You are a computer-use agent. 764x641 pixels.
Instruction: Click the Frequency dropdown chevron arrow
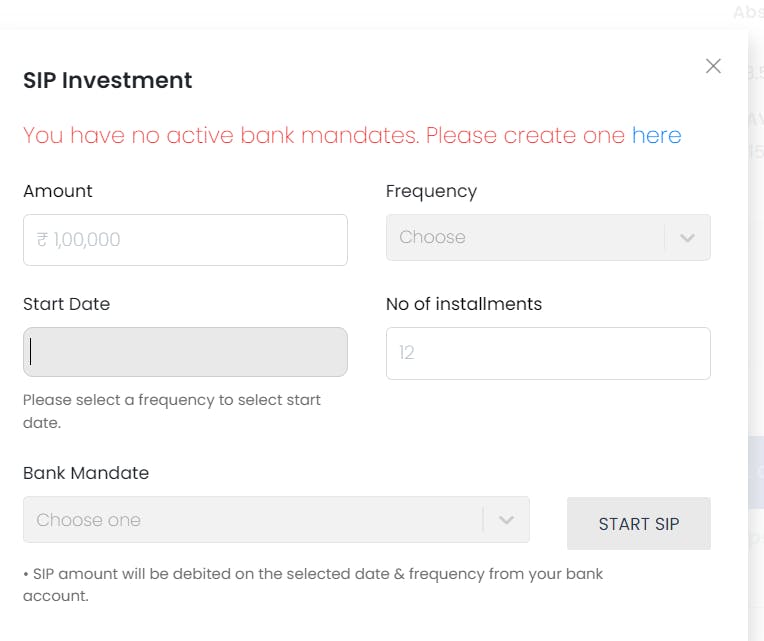click(687, 238)
